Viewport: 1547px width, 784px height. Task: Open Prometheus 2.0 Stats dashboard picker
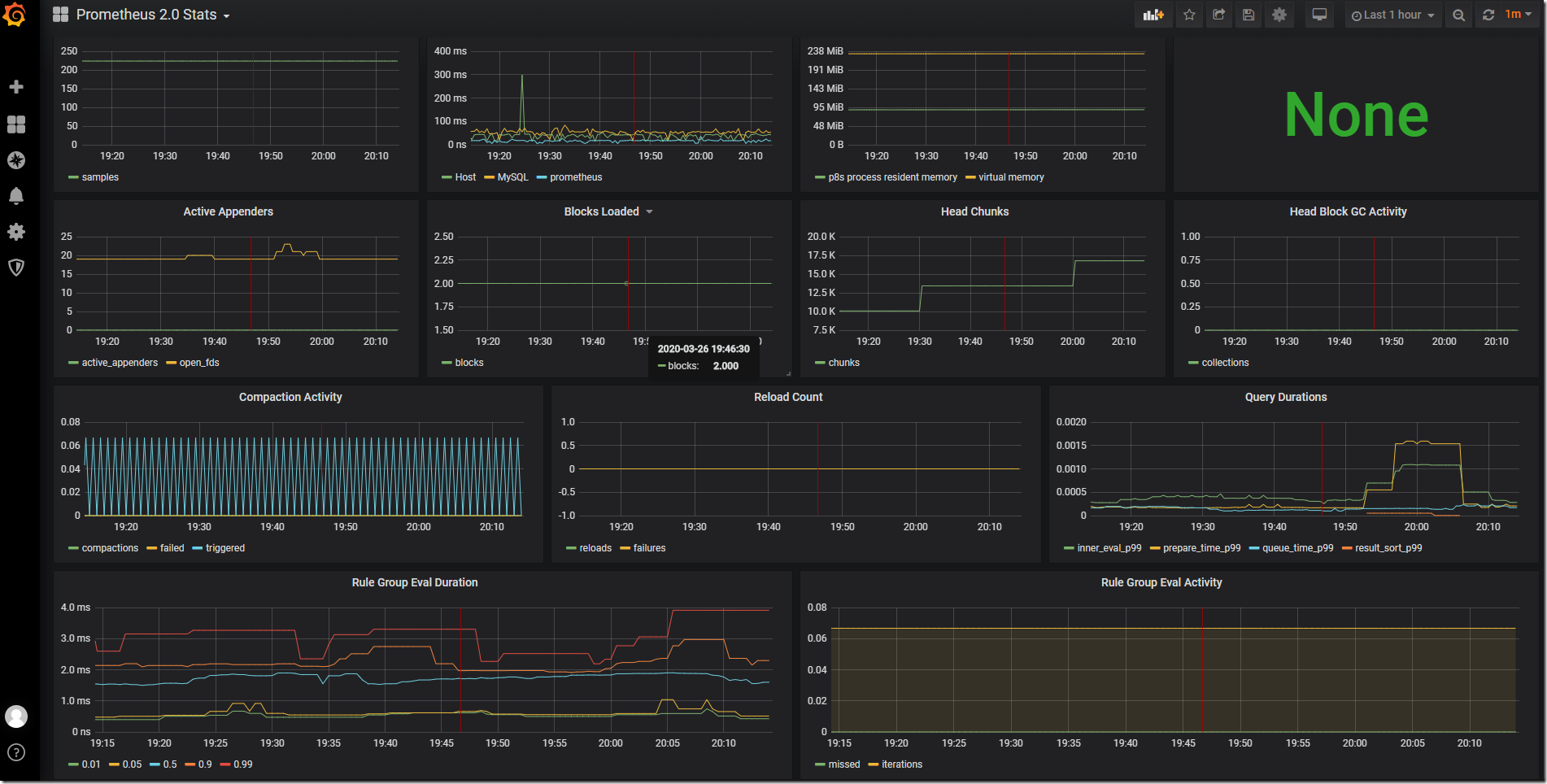(x=153, y=15)
